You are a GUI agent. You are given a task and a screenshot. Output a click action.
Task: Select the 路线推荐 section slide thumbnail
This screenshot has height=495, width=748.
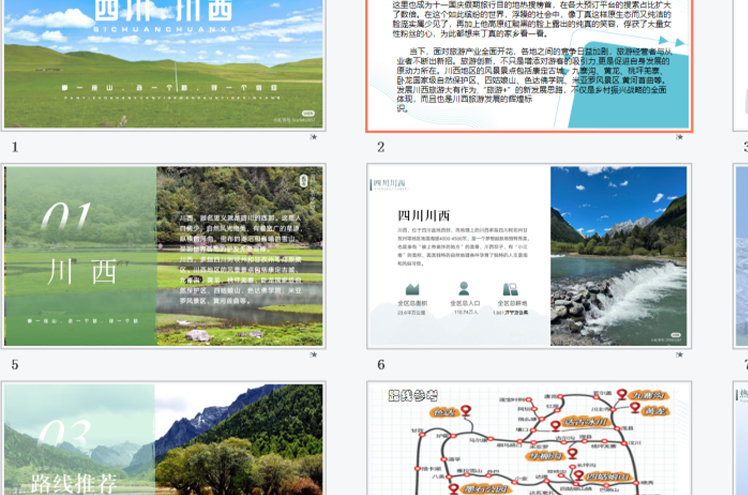pyautogui.click(x=164, y=439)
